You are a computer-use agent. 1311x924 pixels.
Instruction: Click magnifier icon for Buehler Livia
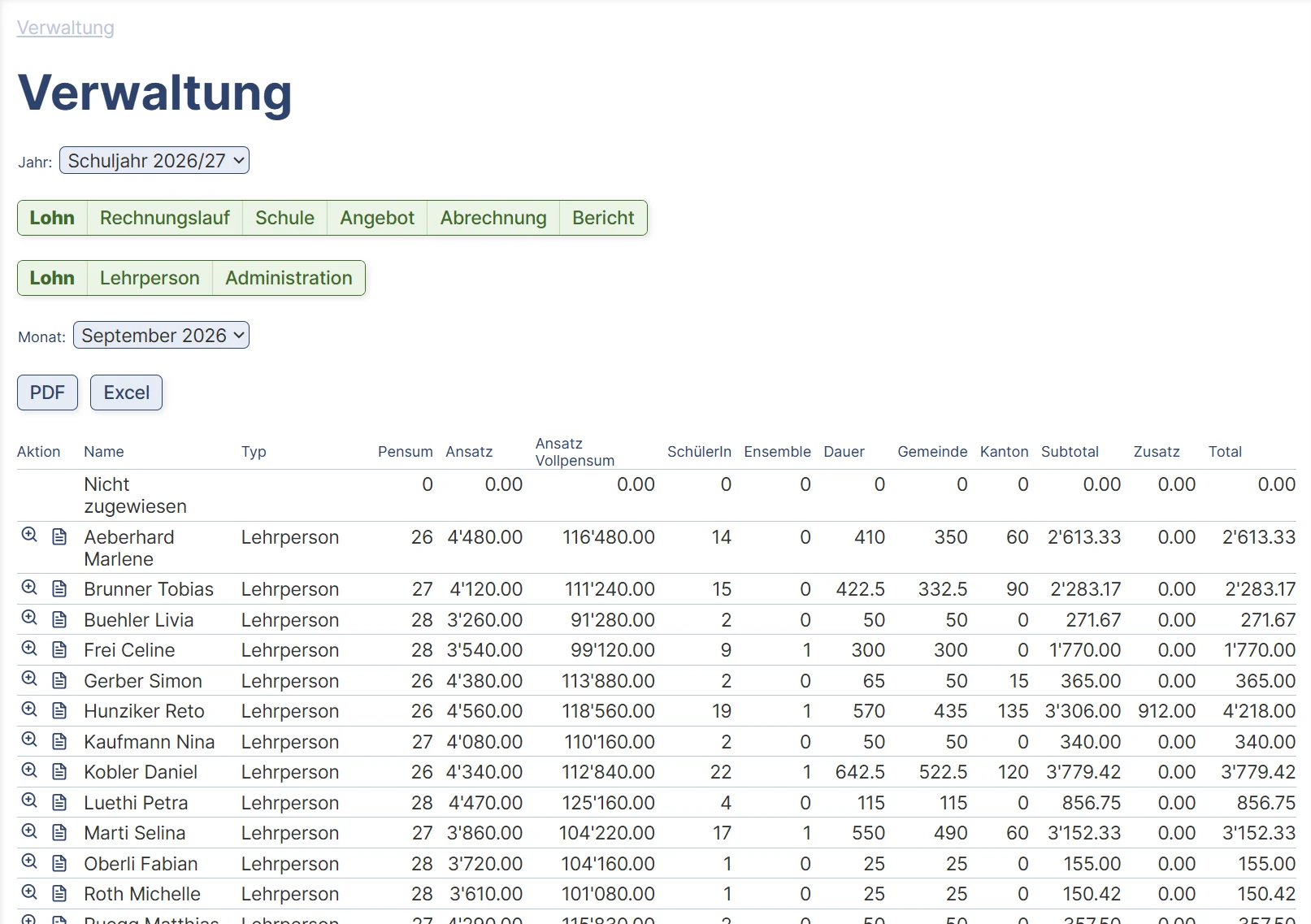[29, 618]
